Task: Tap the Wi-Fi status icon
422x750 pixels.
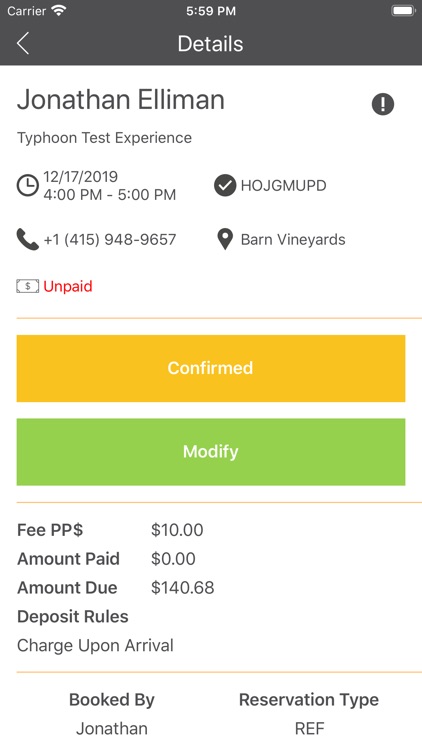Action: coord(59,11)
